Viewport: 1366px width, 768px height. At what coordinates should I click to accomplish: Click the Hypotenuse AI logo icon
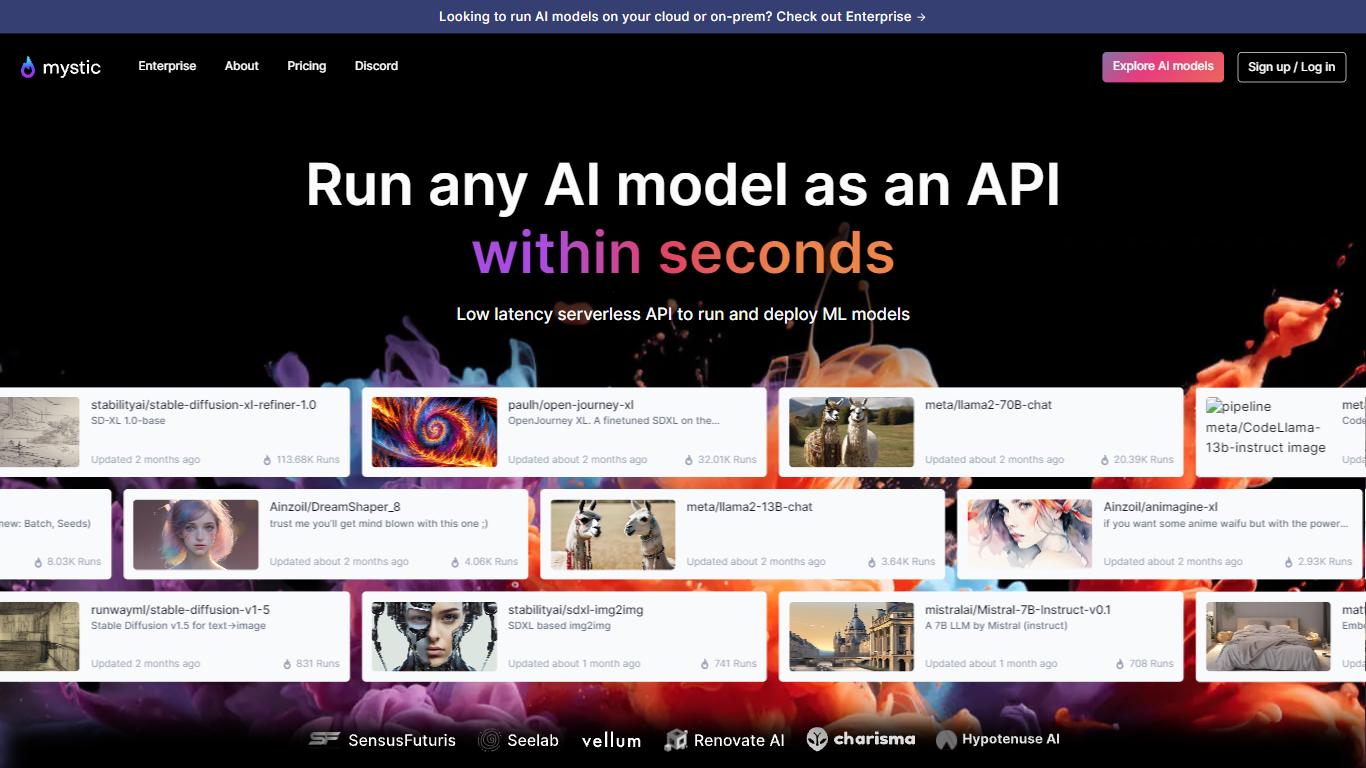tap(946, 740)
